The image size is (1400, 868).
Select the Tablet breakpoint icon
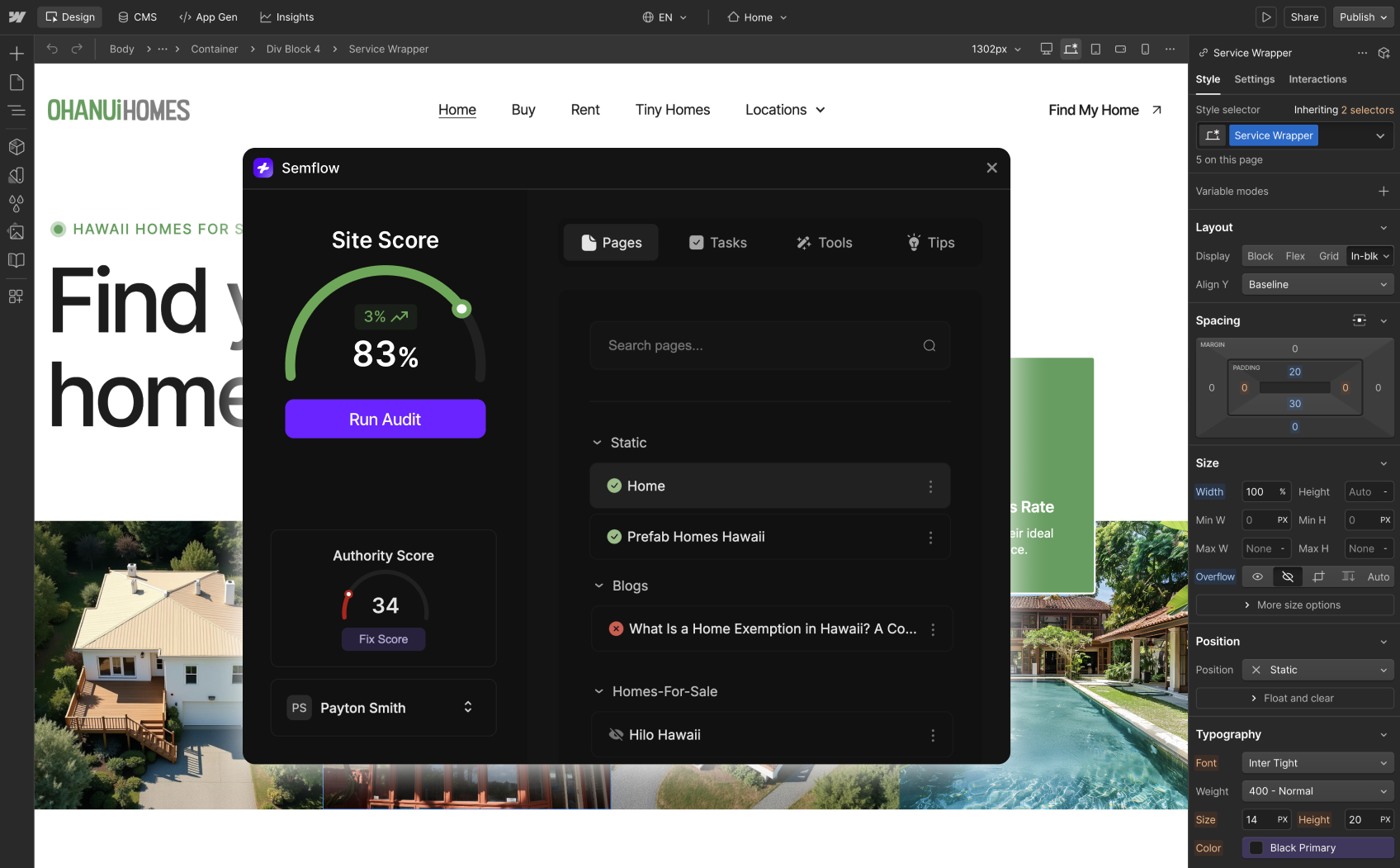[x=1095, y=49]
